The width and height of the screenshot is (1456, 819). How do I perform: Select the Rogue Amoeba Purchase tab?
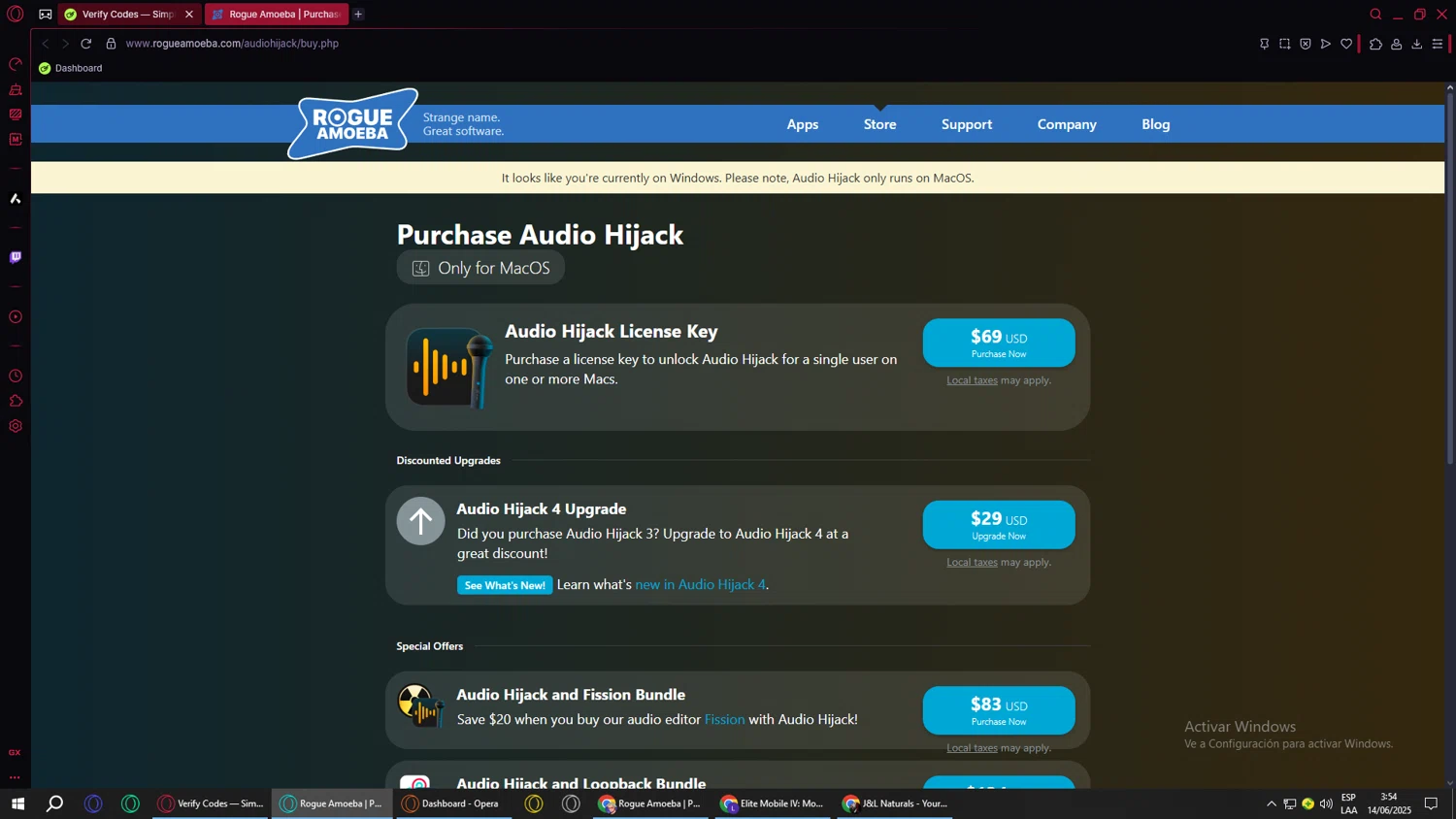tap(277, 15)
